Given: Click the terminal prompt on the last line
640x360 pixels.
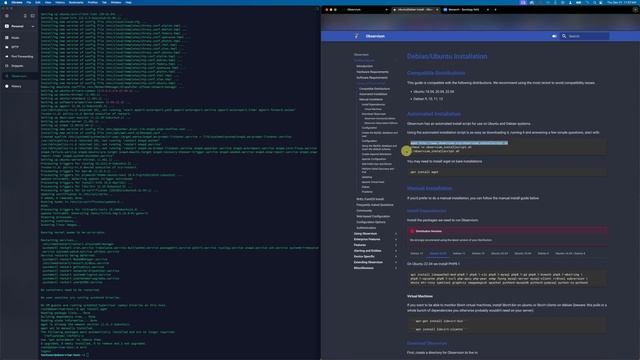Looking at the screenshot, I should (x=64, y=355).
